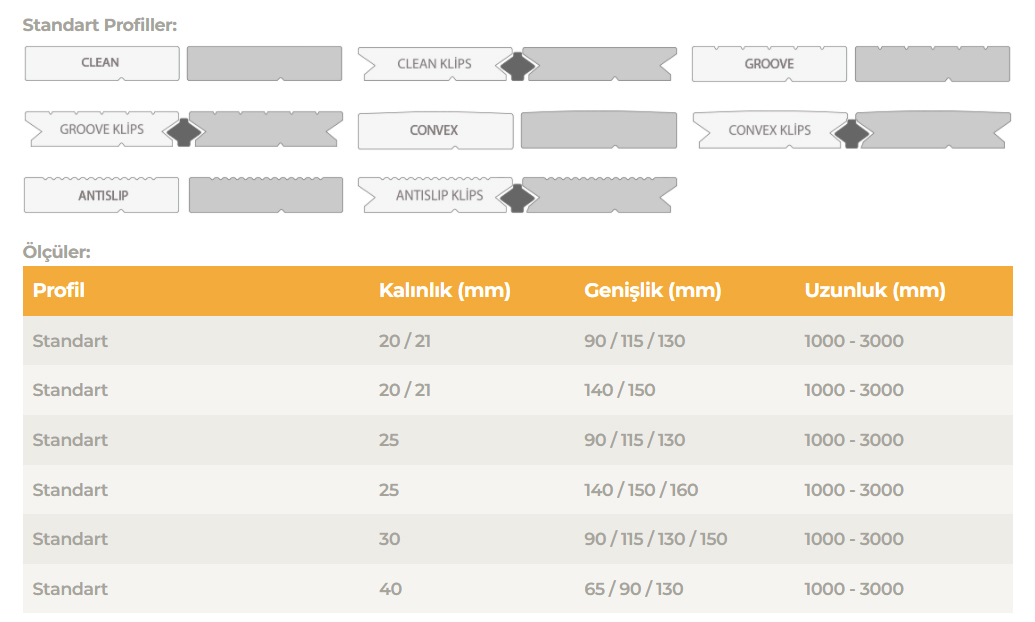
Task: Click the gray board beside CLEAN label
Action: (264, 63)
